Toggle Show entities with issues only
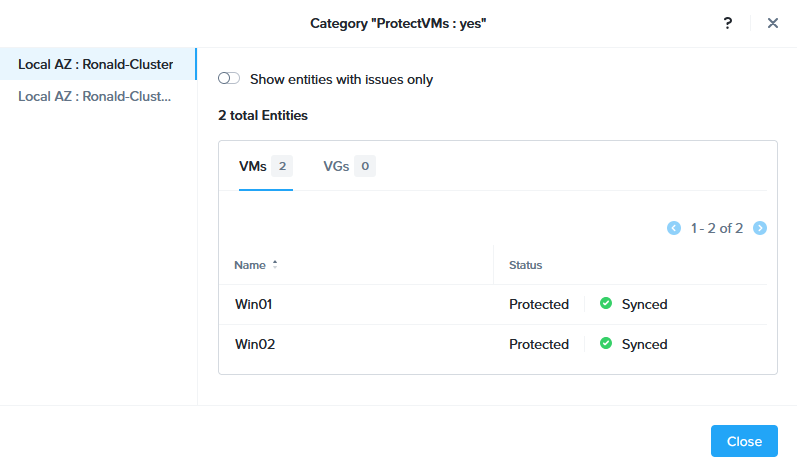The height and width of the screenshot is (476, 797). (x=229, y=79)
